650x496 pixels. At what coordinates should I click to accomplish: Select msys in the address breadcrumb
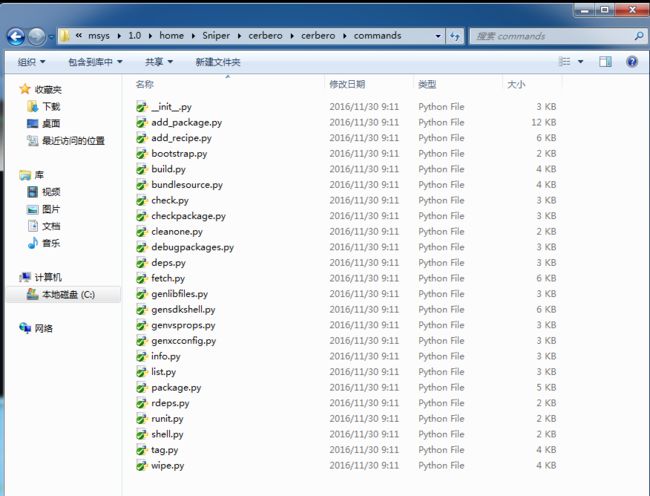point(99,36)
